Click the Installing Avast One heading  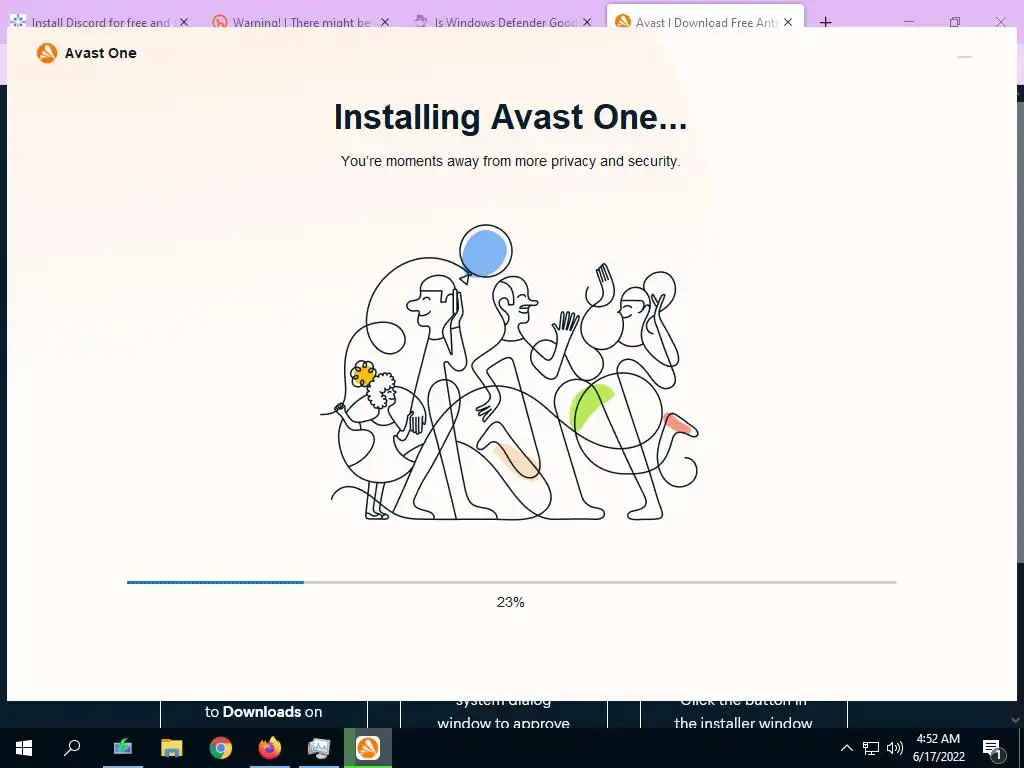point(511,117)
